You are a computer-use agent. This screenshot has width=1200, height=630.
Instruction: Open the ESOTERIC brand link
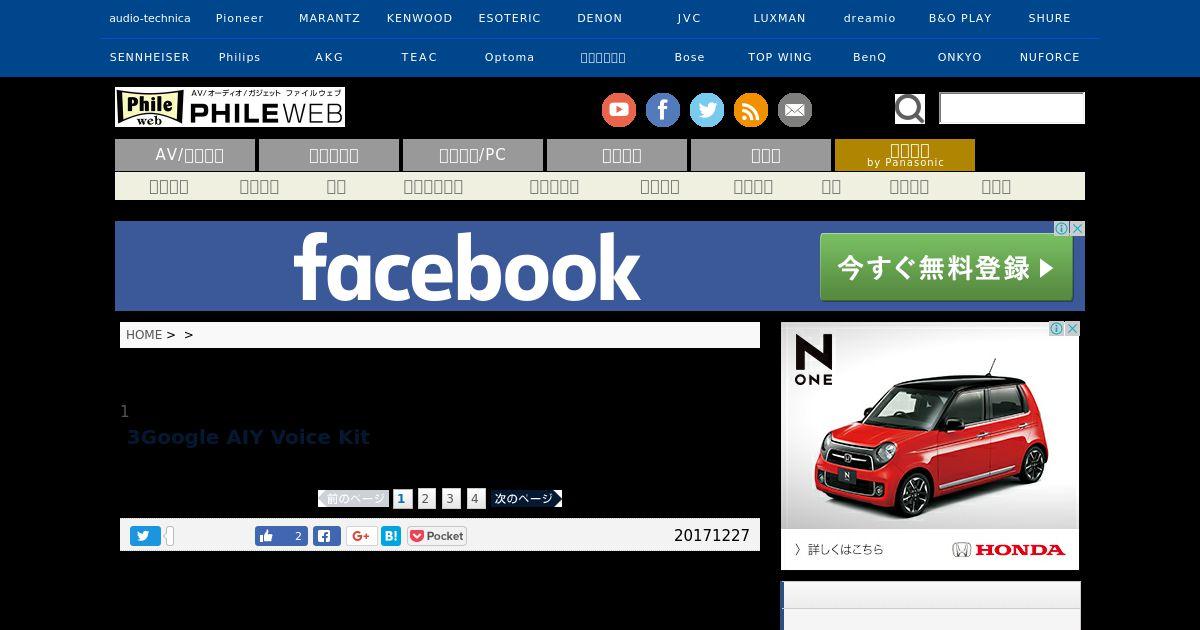[510, 18]
